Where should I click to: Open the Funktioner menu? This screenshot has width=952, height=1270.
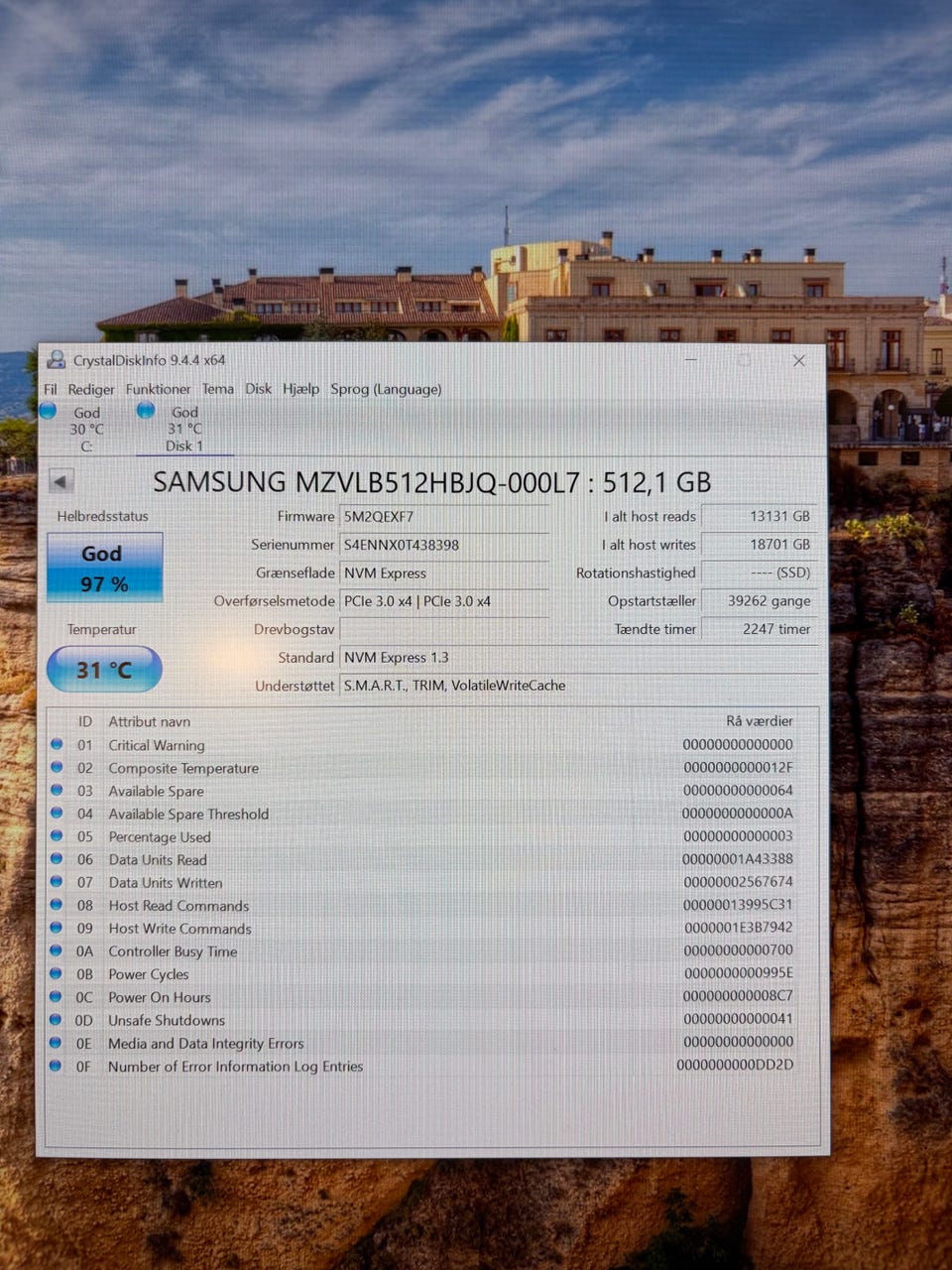(158, 389)
